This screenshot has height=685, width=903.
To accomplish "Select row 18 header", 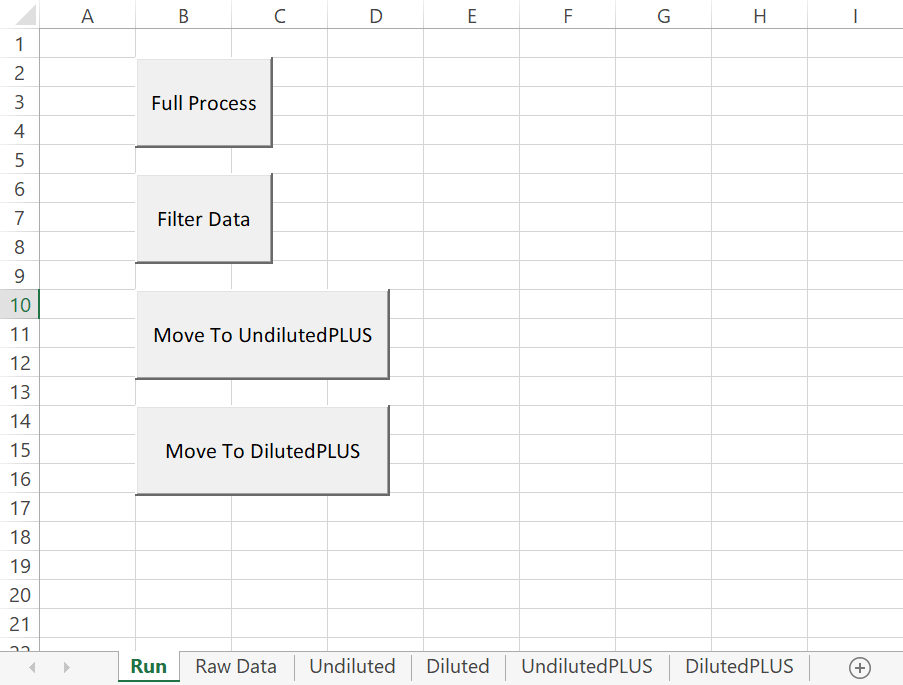I will 20,536.
